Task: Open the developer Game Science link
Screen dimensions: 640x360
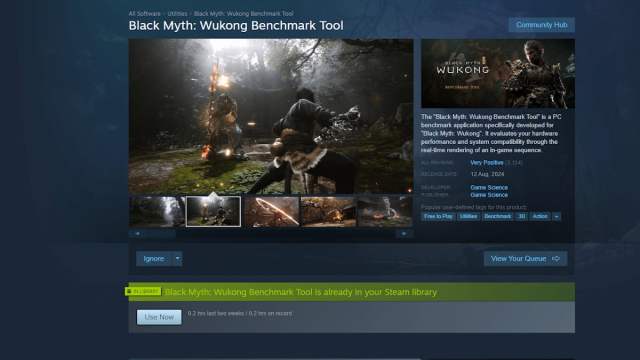Action: tap(489, 187)
